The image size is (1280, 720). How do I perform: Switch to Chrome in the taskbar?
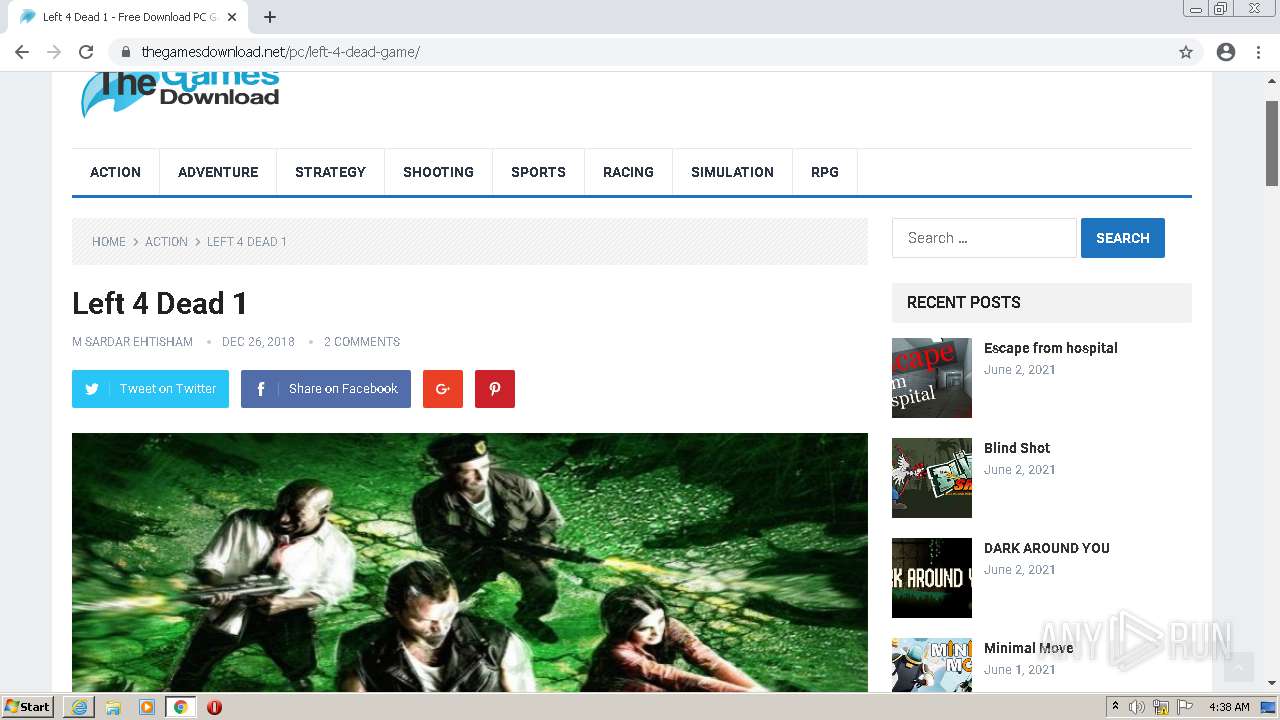pyautogui.click(x=180, y=706)
